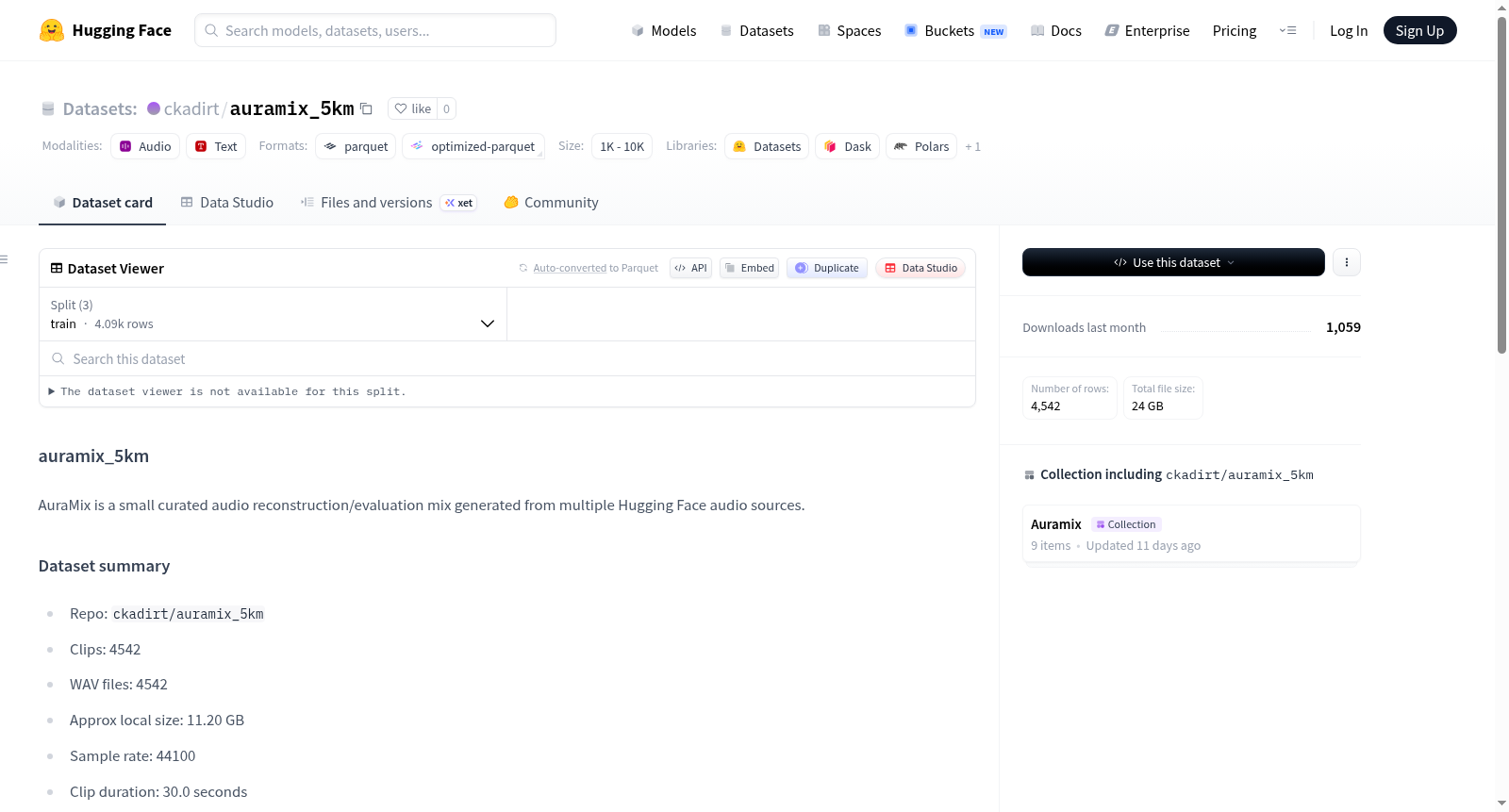Click the Dataset Viewer heading

[107, 269]
